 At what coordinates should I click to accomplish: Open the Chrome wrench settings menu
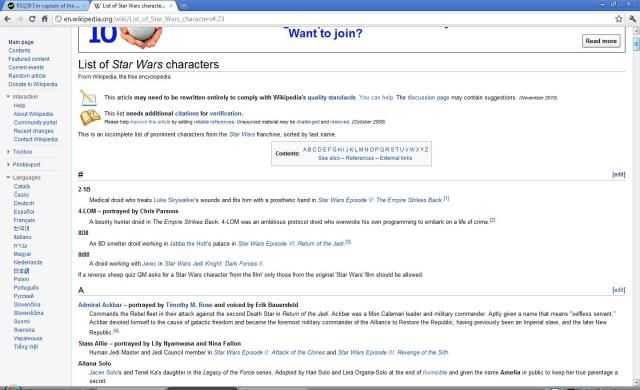coord(632,19)
